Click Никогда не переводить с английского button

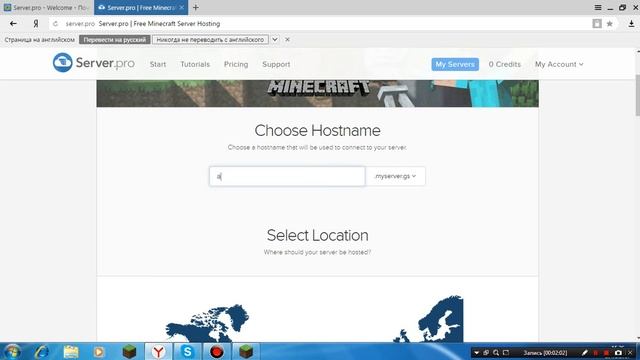210,40
